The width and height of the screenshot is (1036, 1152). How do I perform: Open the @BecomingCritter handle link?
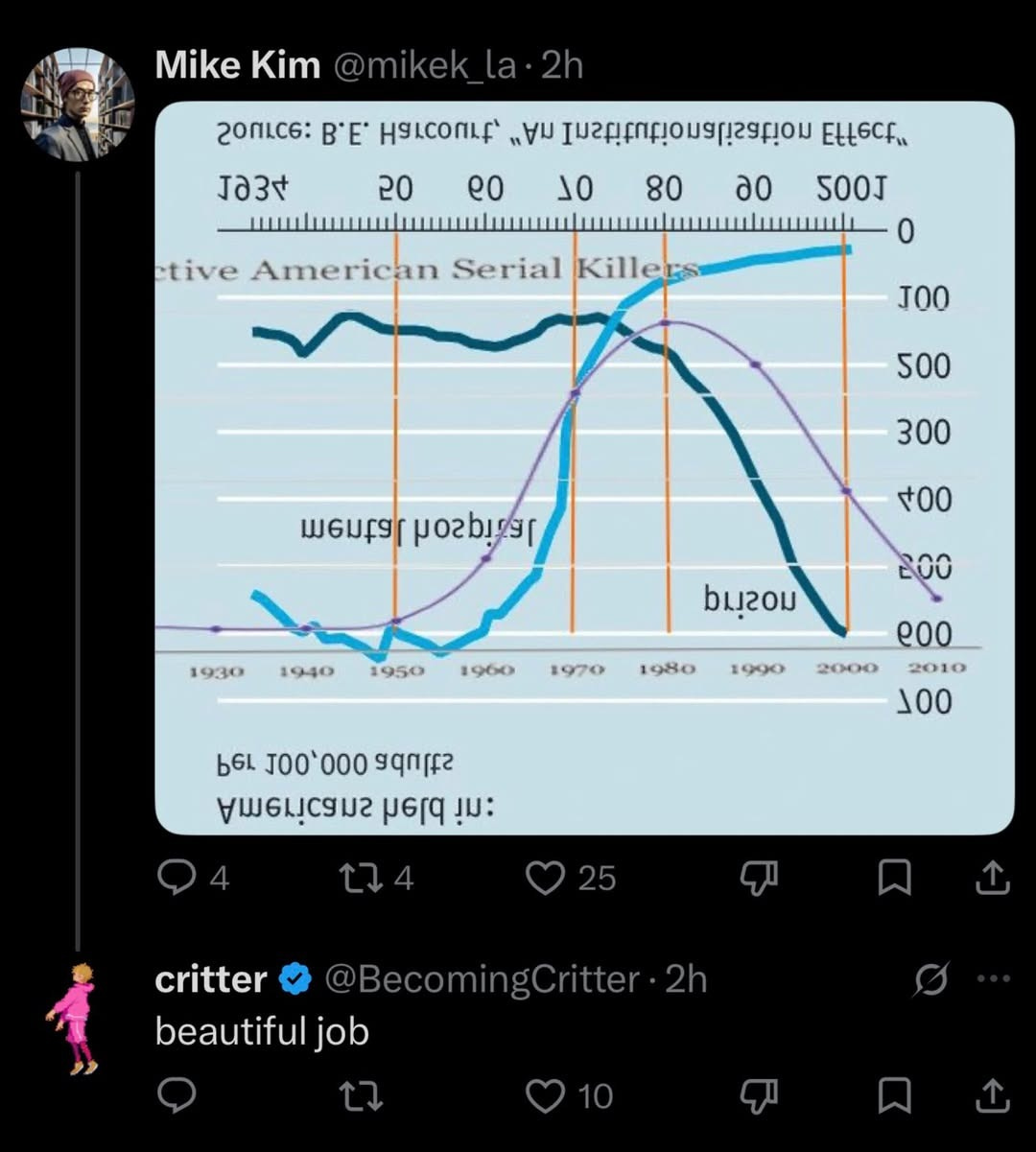(482, 979)
